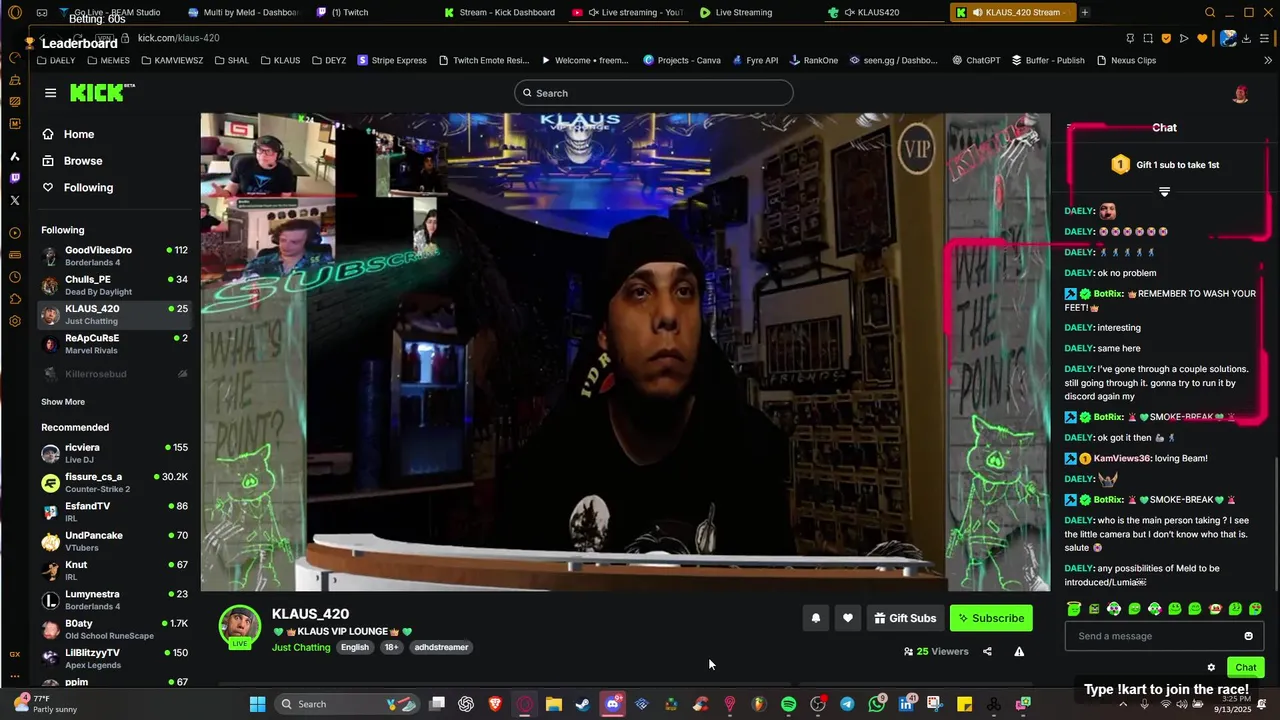Viewport: 1280px width, 720px height.
Task: Click Twitch icon in browser sidebar
Action: coord(15,178)
